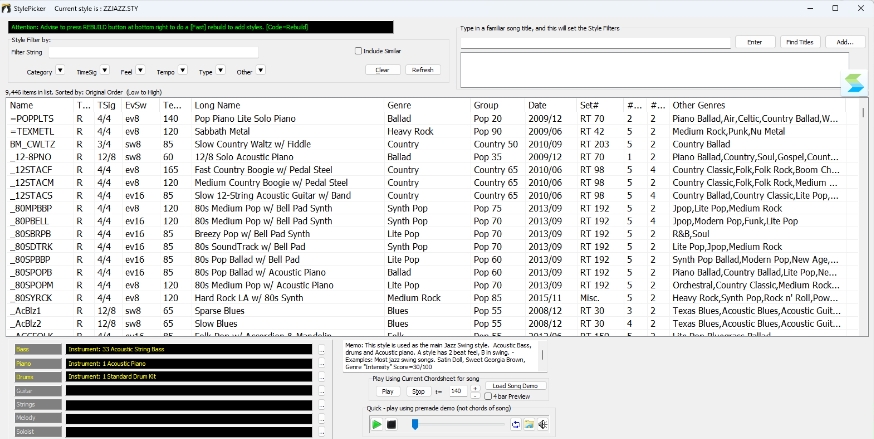
Task: Click the Load Song Demo button
Action: 516,386
